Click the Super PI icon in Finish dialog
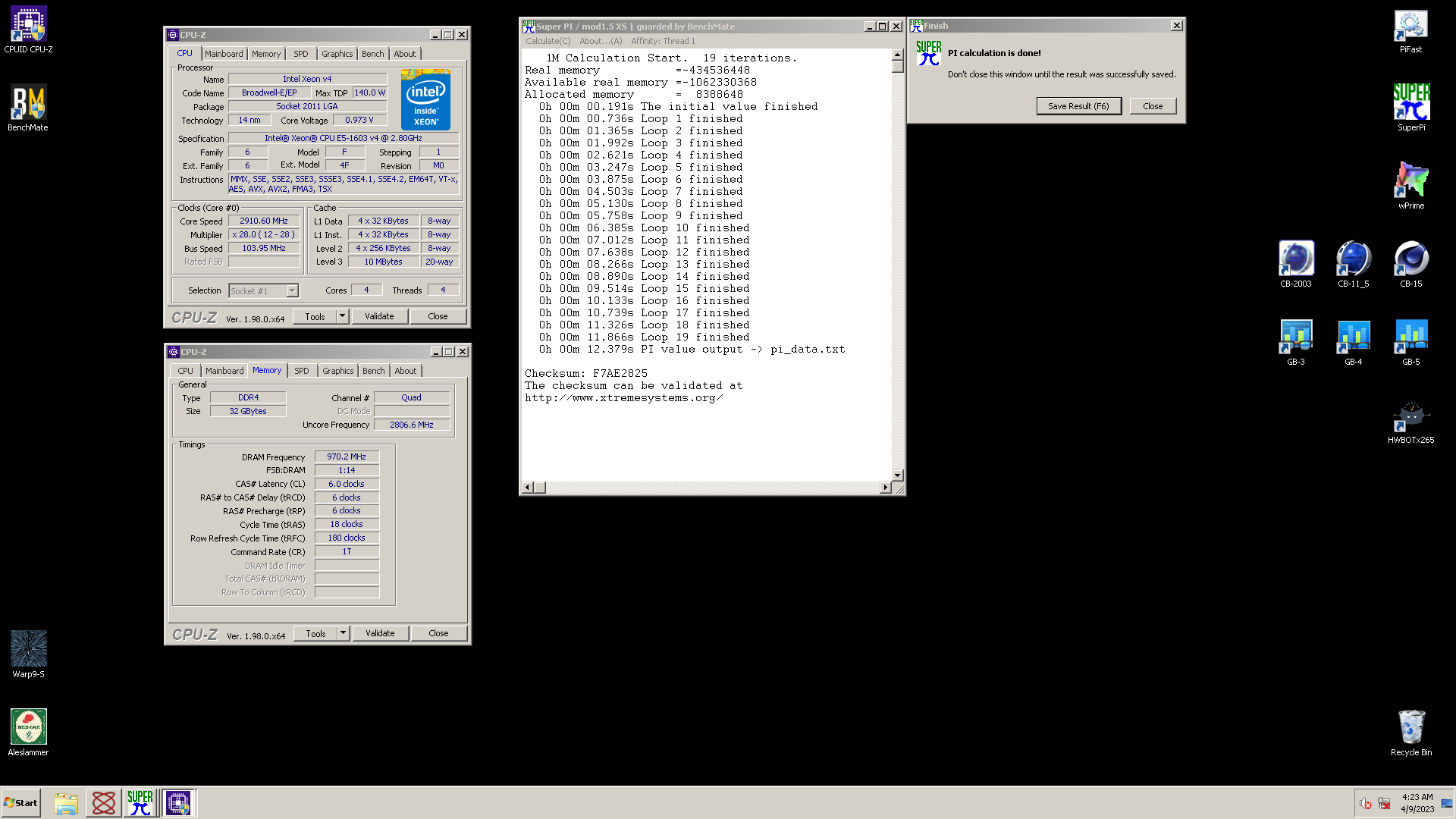The image size is (1456, 819). click(928, 53)
